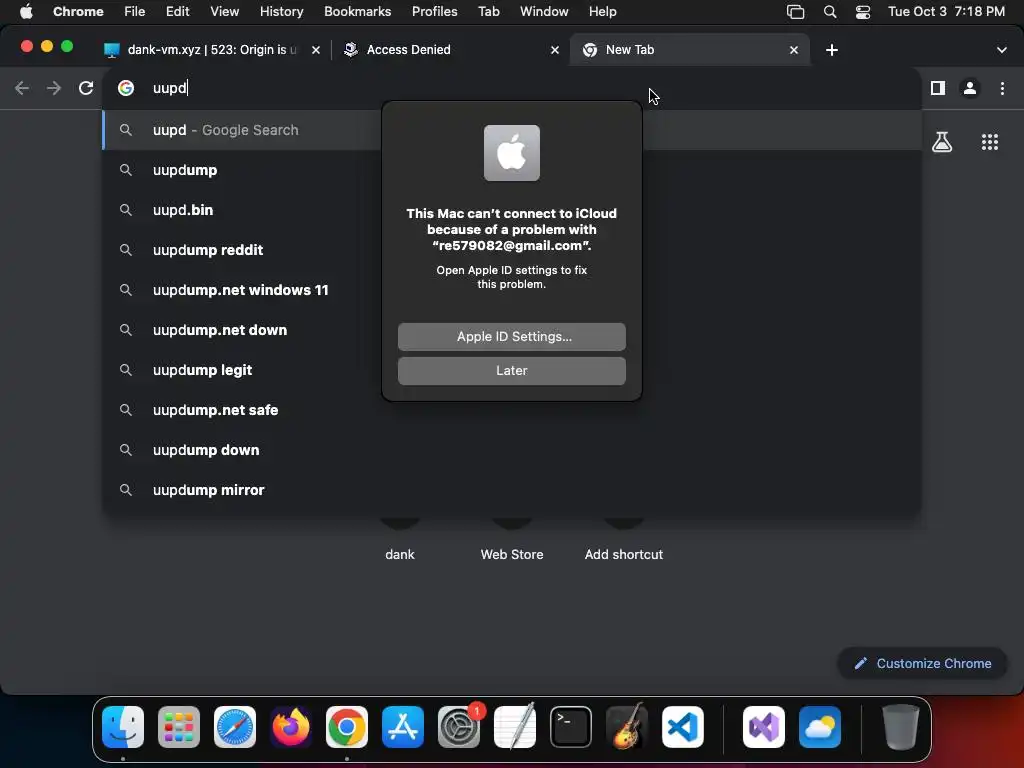Close the New Tab tab
Viewport: 1024px width, 768px height.
click(x=793, y=50)
